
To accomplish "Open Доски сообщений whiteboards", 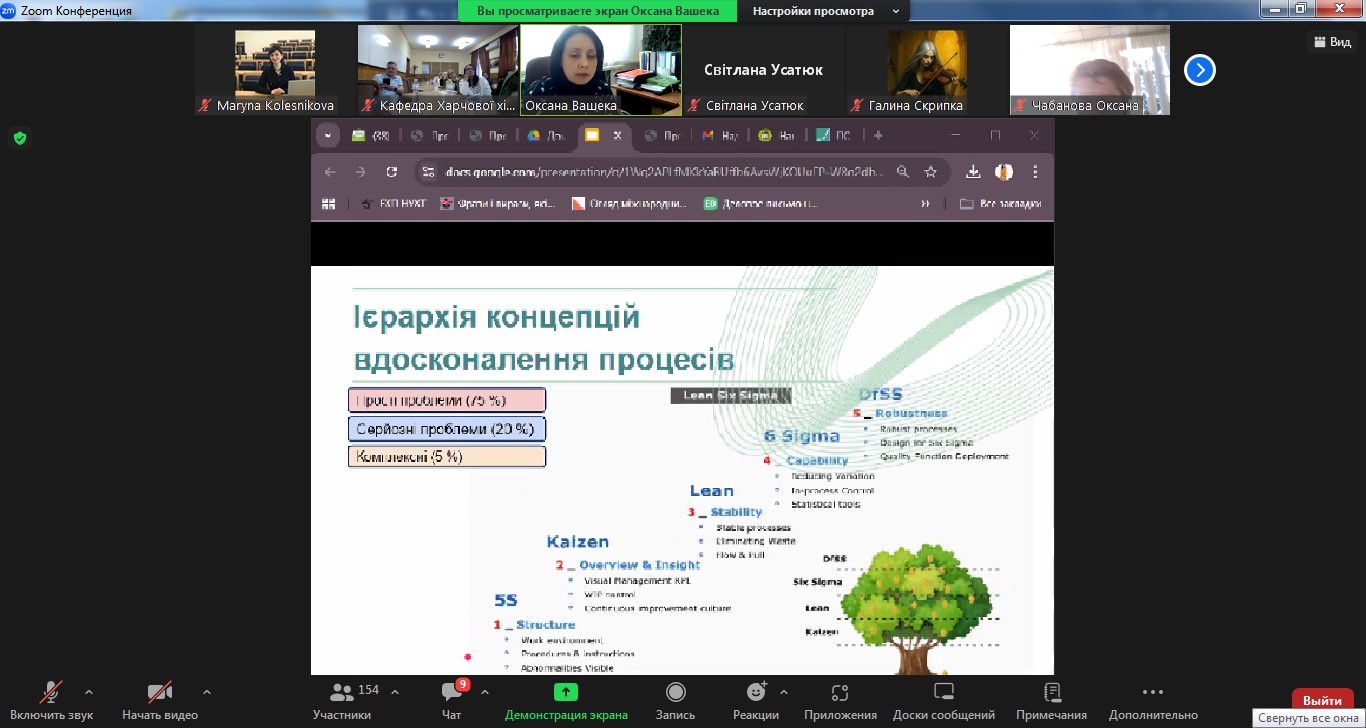I will point(945,692).
